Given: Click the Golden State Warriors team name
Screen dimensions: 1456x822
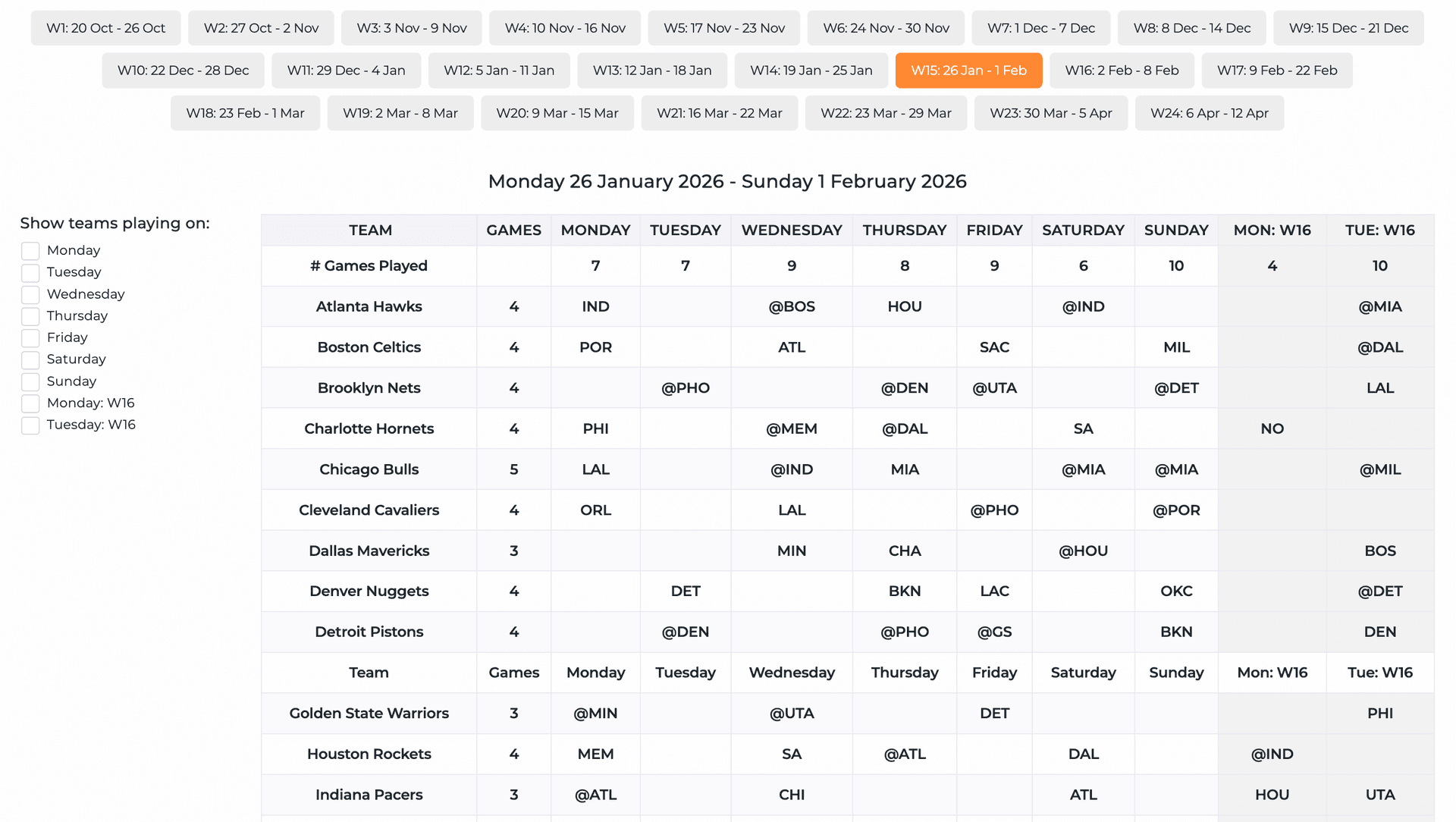Looking at the screenshot, I should [369, 713].
